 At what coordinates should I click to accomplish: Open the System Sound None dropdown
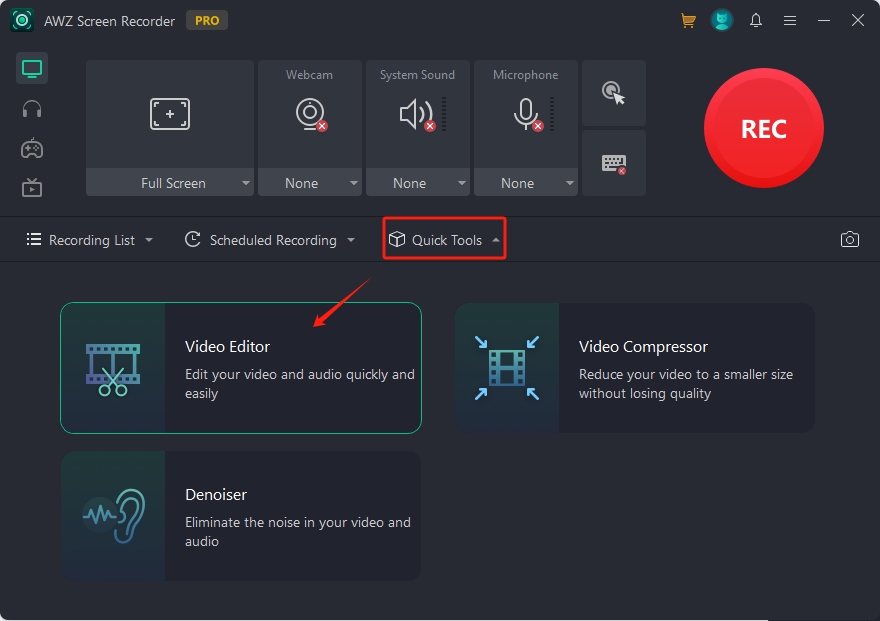(x=418, y=183)
